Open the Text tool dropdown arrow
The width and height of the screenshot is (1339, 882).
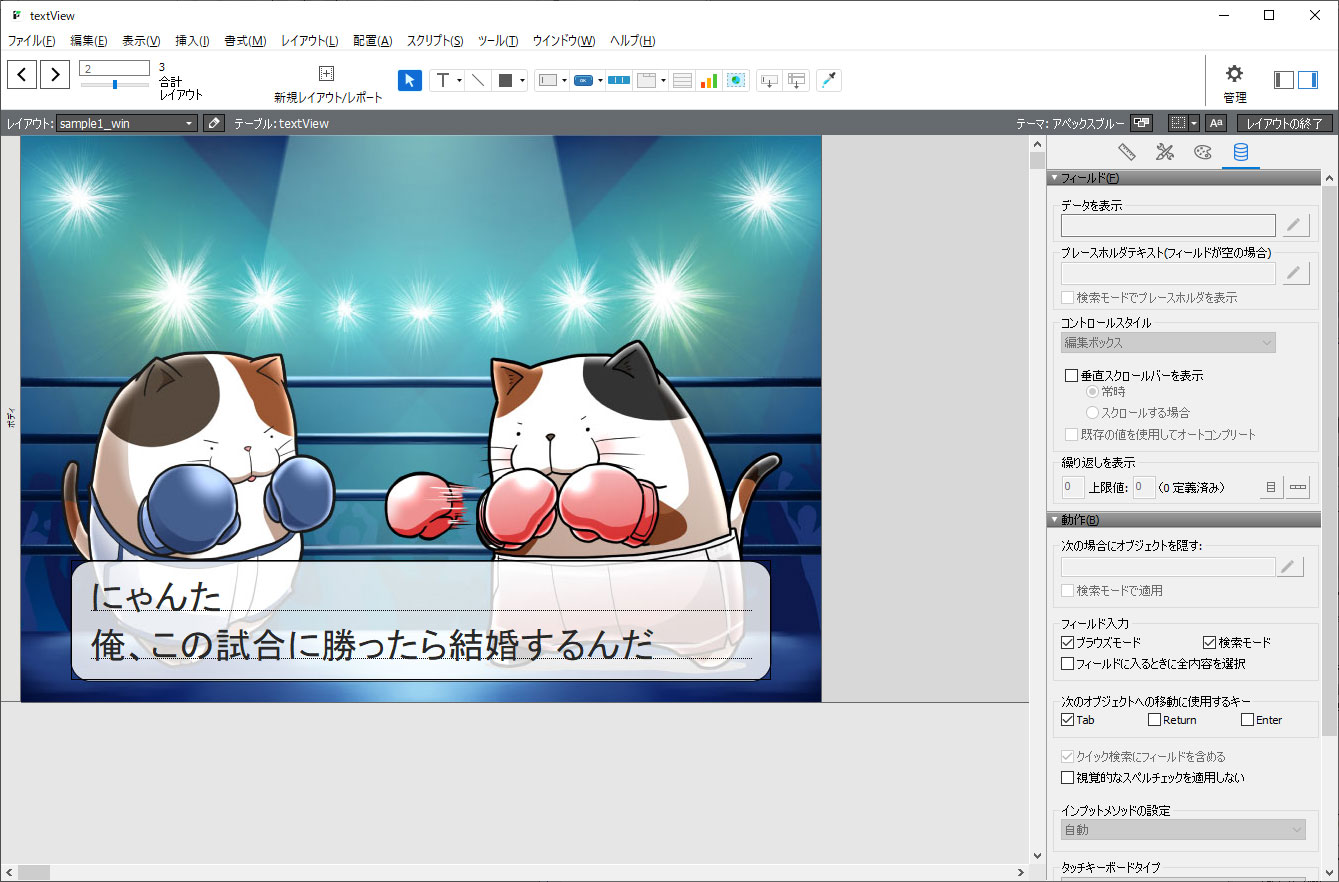[x=459, y=81]
